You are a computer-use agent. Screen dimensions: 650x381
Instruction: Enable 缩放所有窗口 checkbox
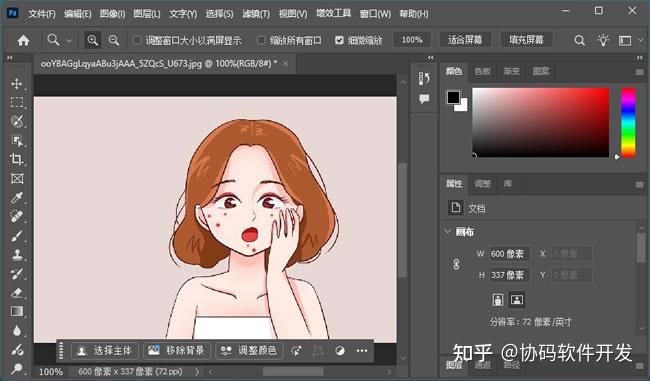click(261, 40)
